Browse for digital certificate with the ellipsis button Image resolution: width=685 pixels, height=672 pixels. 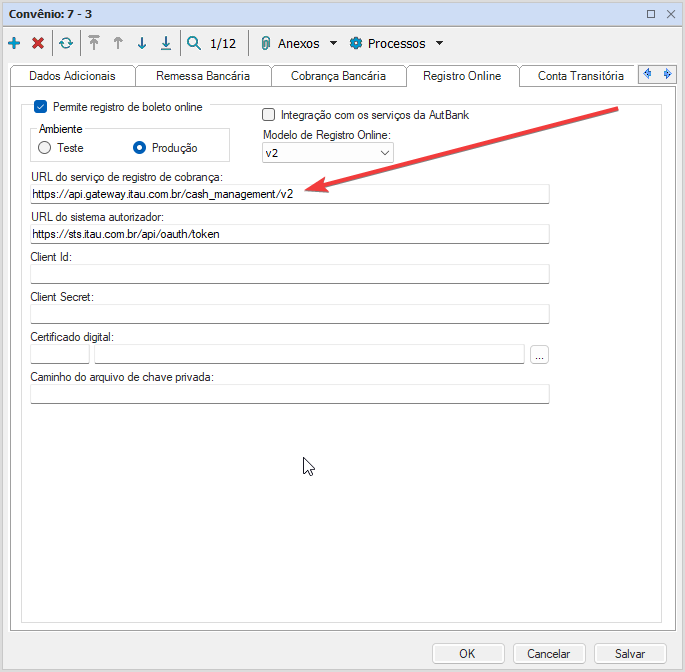[540, 354]
